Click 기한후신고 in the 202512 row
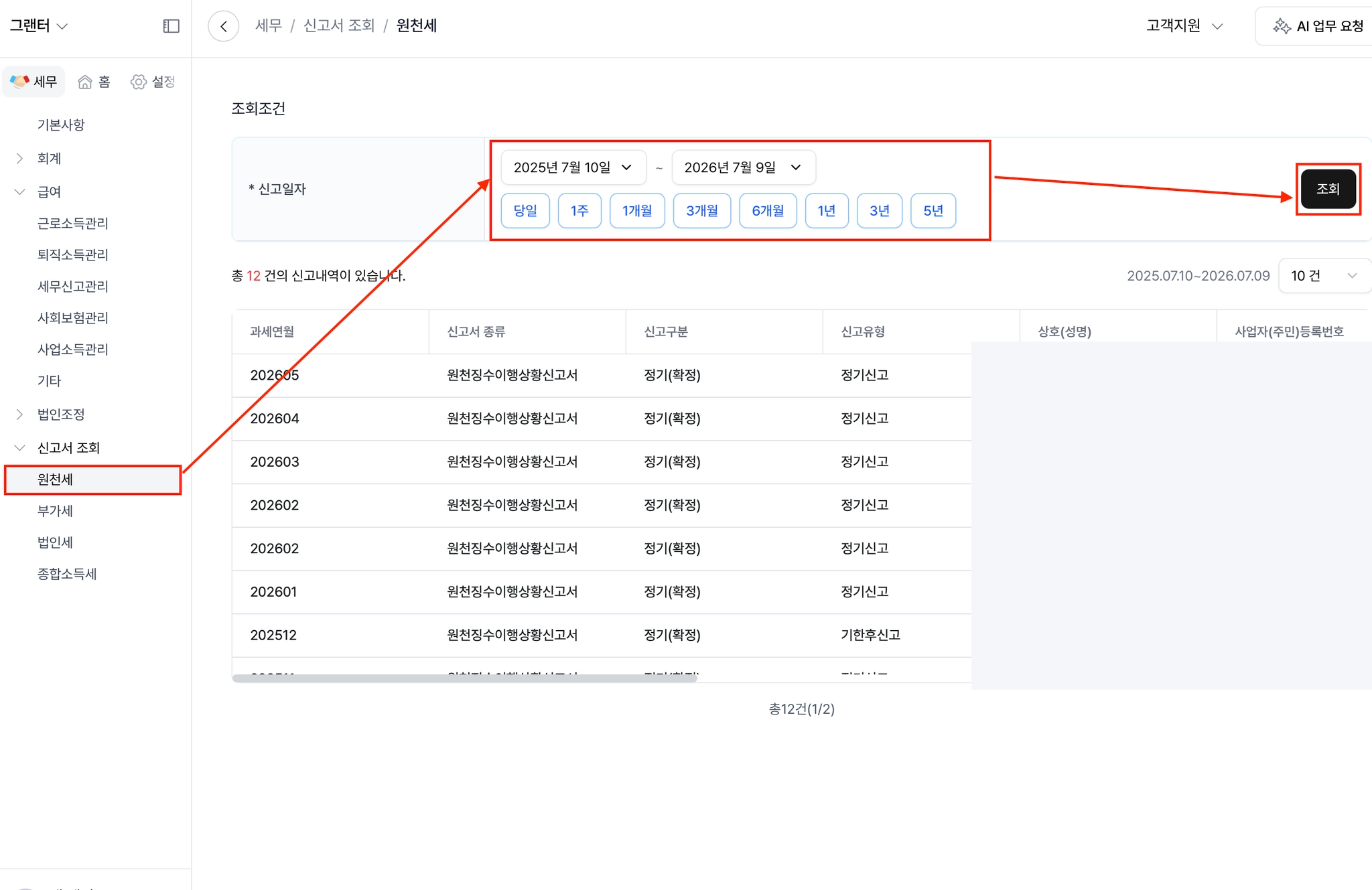Viewport: 1372px width, 890px height. pos(870,635)
